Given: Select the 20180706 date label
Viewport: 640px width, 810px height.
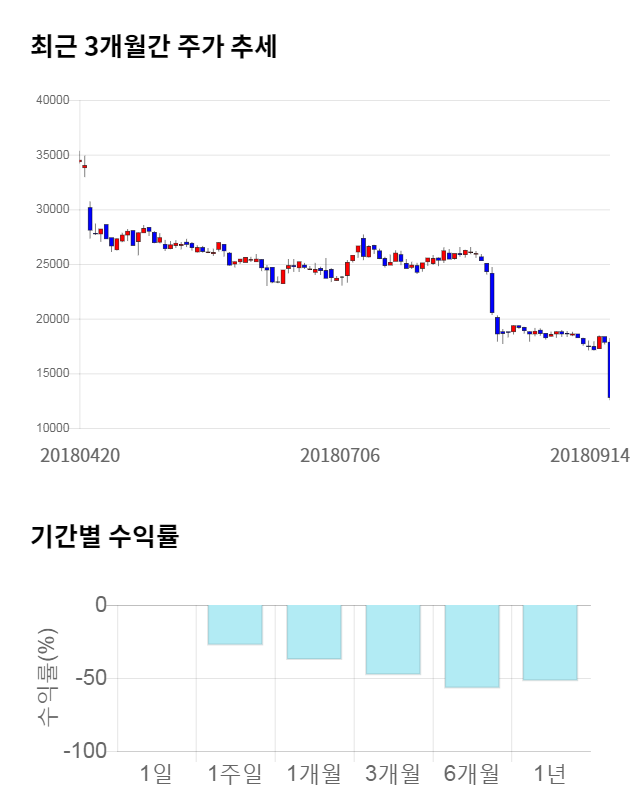Looking at the screenshot, I should [340, 455].
